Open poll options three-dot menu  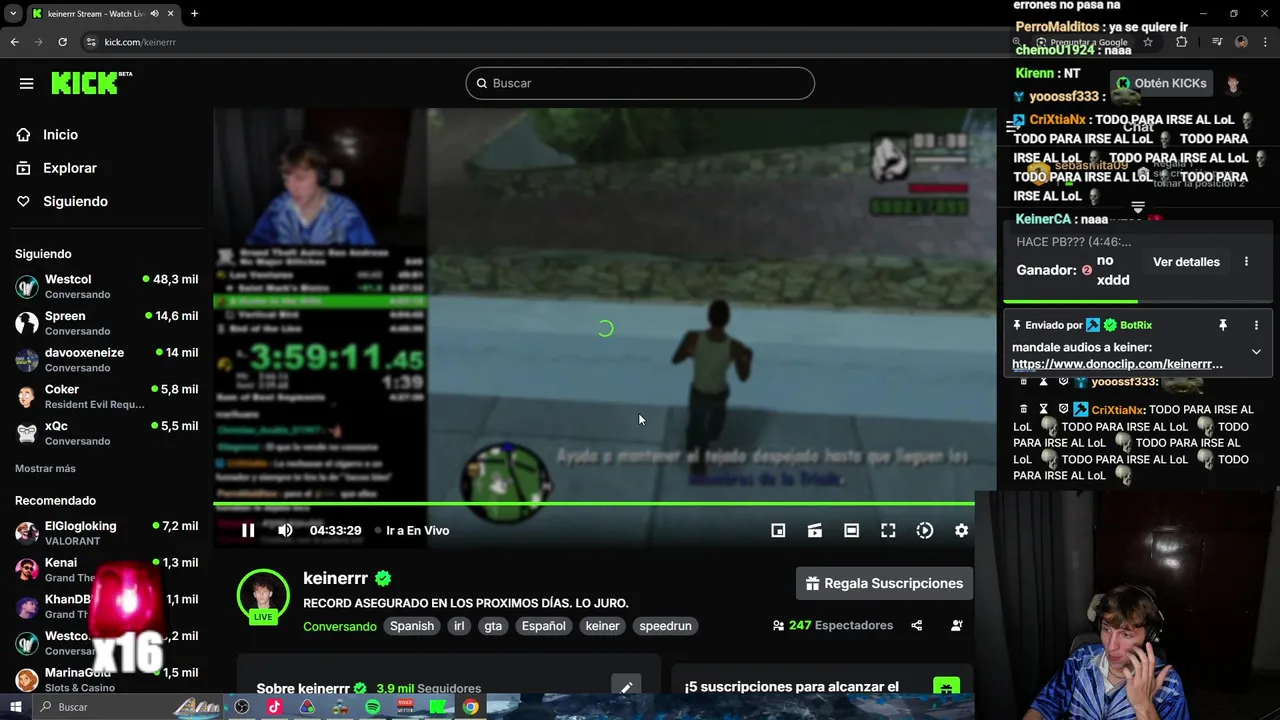(x=1246, y=262)
